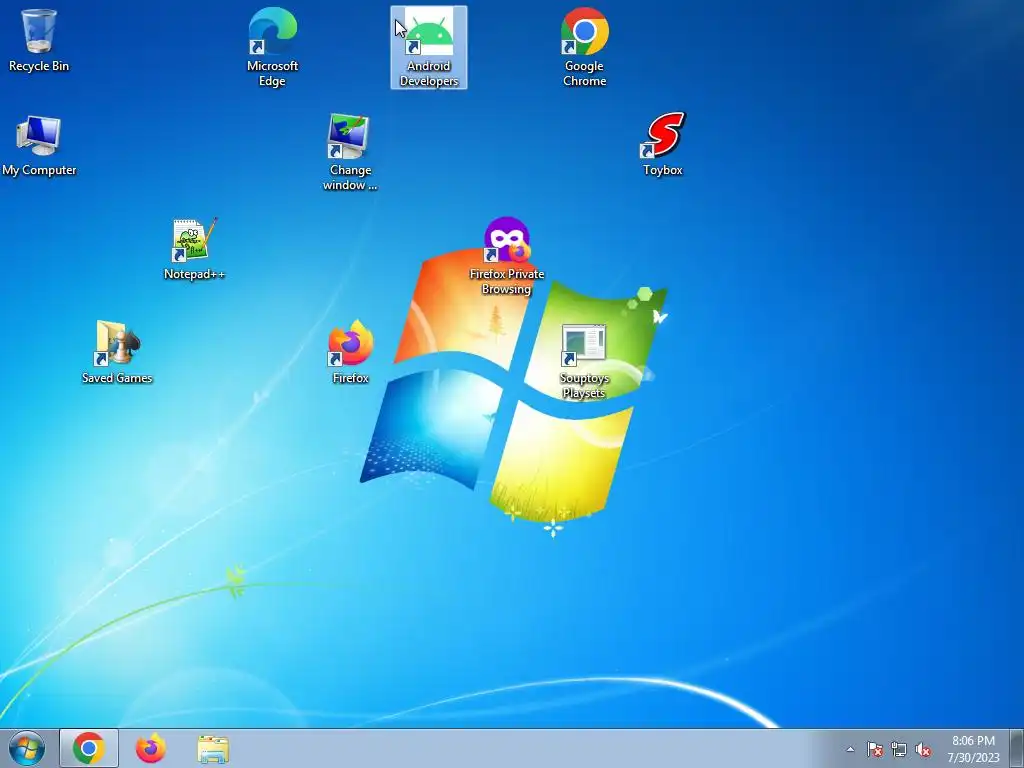Select the My Computer icon

click(x=39, y=145)
